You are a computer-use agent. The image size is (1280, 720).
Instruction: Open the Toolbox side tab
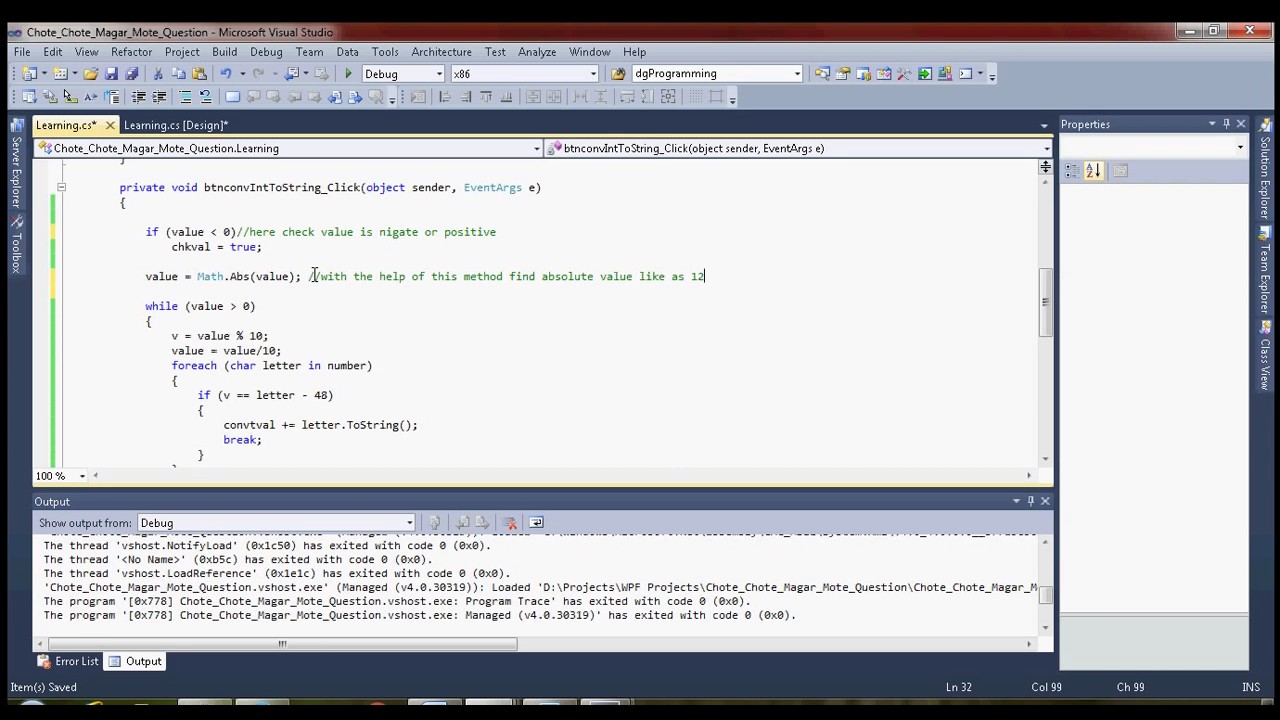pos(16,246)
